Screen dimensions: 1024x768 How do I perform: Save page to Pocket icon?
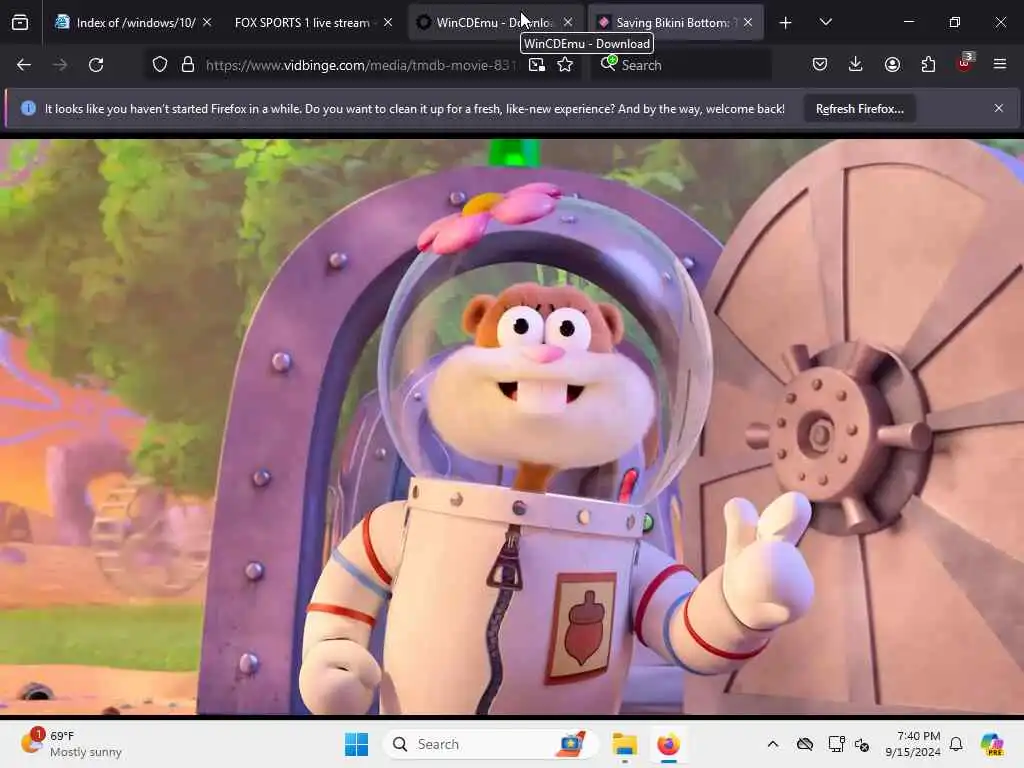click(x=820, y=65)
